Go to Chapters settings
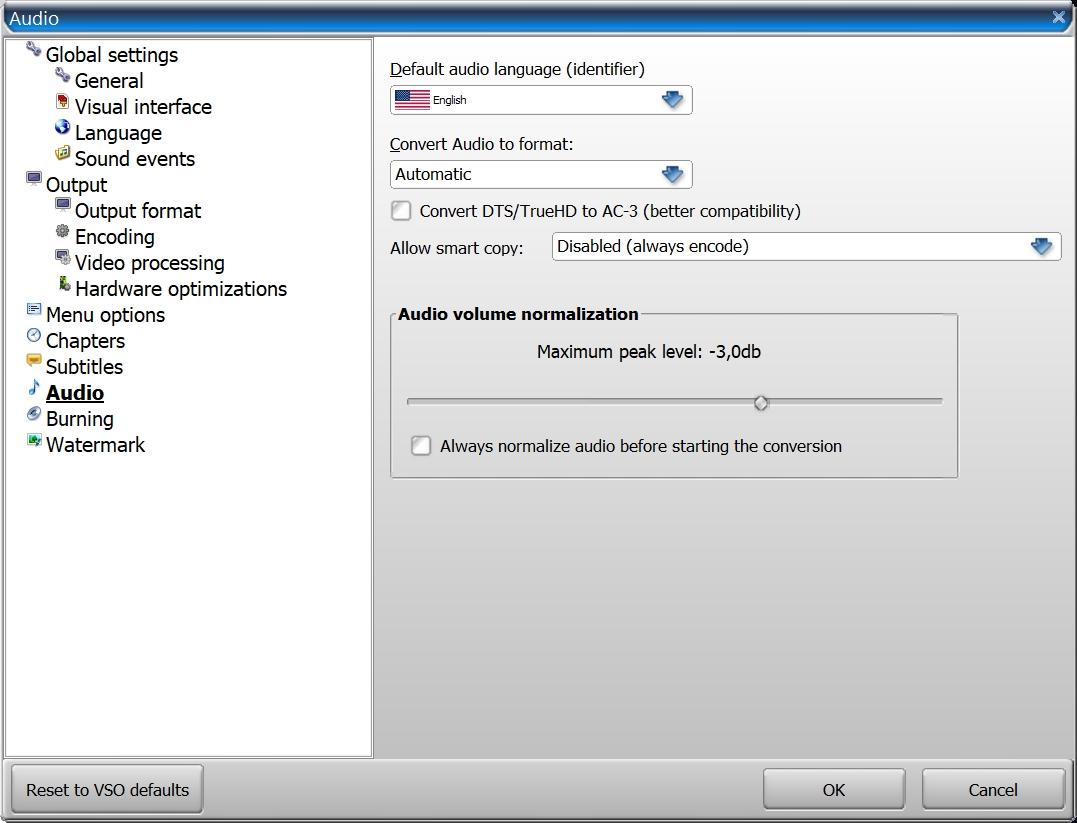Image resolution: width=1077 pixels, height=823 pixels. (85, 341)
